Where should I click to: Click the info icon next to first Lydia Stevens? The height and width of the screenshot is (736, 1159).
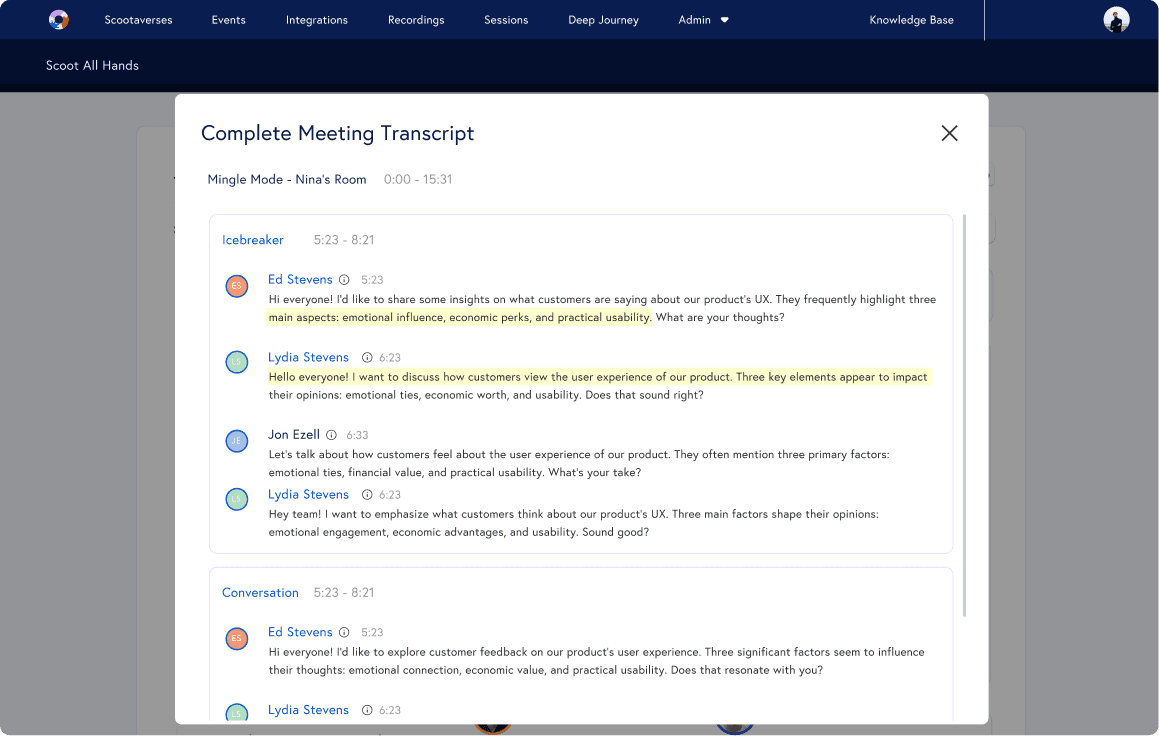[367, 358]
